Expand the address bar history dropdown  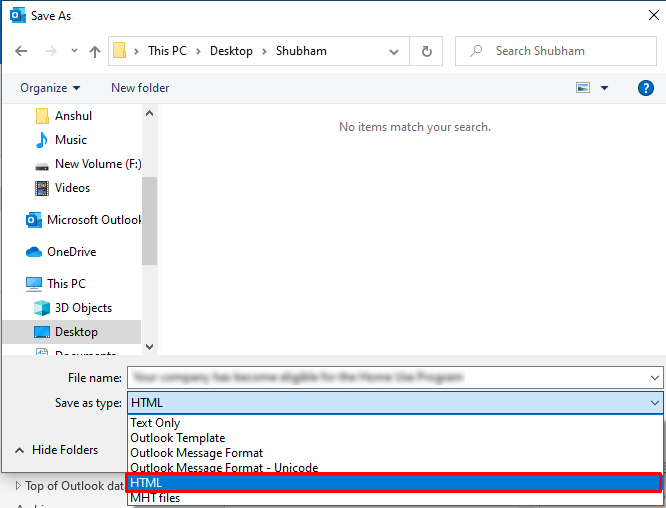(394, 52)
